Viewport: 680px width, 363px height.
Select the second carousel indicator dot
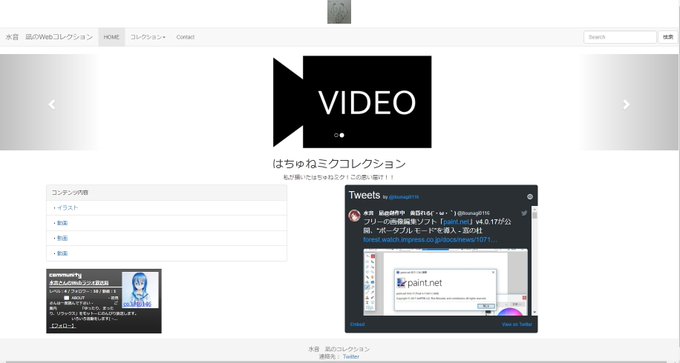tap(342, 135)
